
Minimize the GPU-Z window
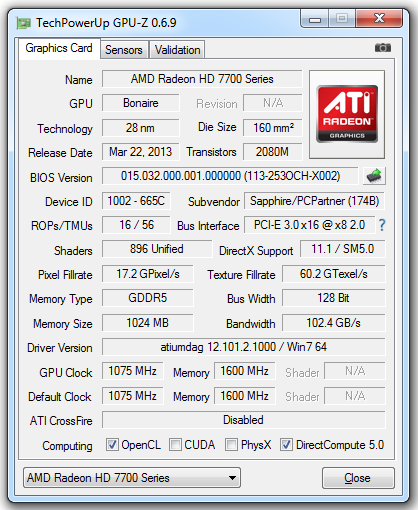click(315, 19)
